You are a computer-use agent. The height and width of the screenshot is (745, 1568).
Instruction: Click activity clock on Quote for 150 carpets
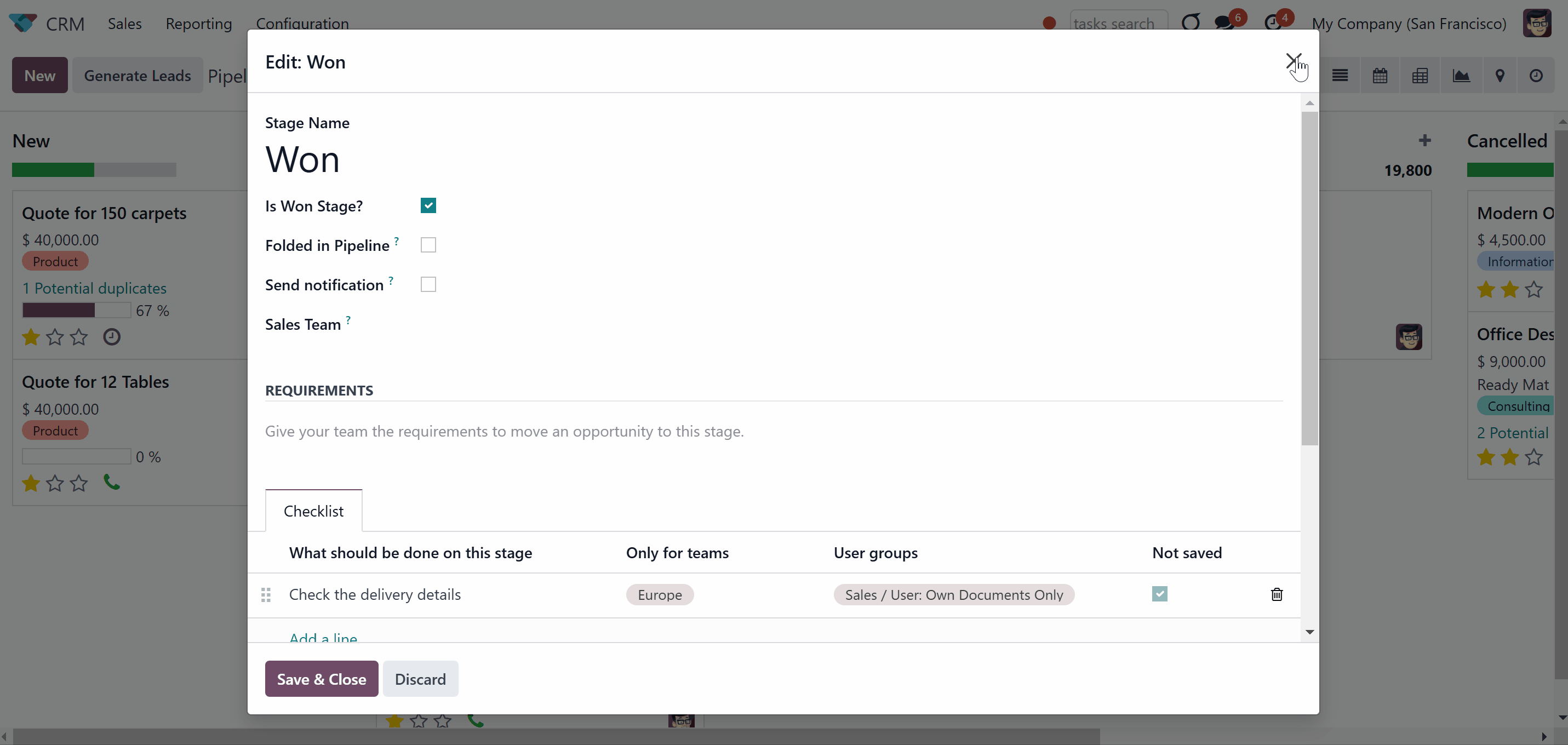point(111,336)
